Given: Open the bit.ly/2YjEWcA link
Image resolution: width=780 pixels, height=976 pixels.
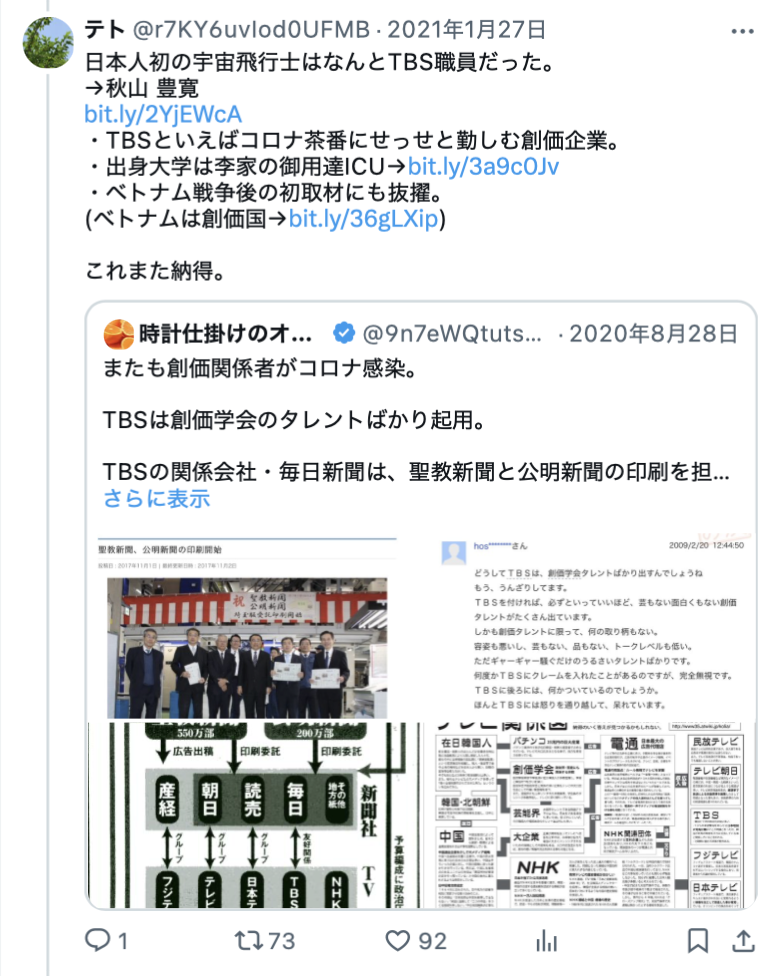Looking at the screenshot, I should tap(163, 115).
